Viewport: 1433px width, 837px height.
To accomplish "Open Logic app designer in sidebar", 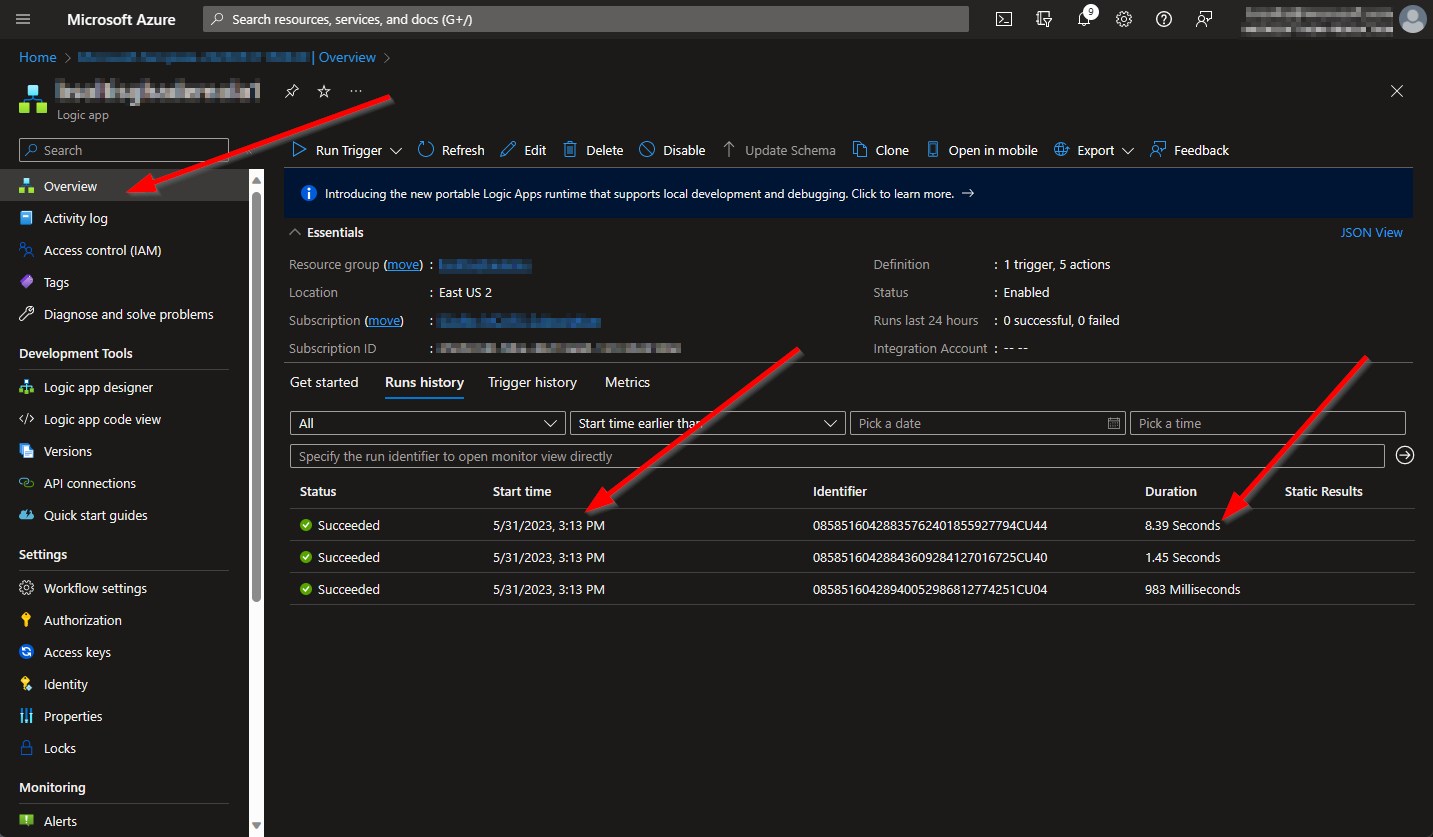I will tap(98, 387).
